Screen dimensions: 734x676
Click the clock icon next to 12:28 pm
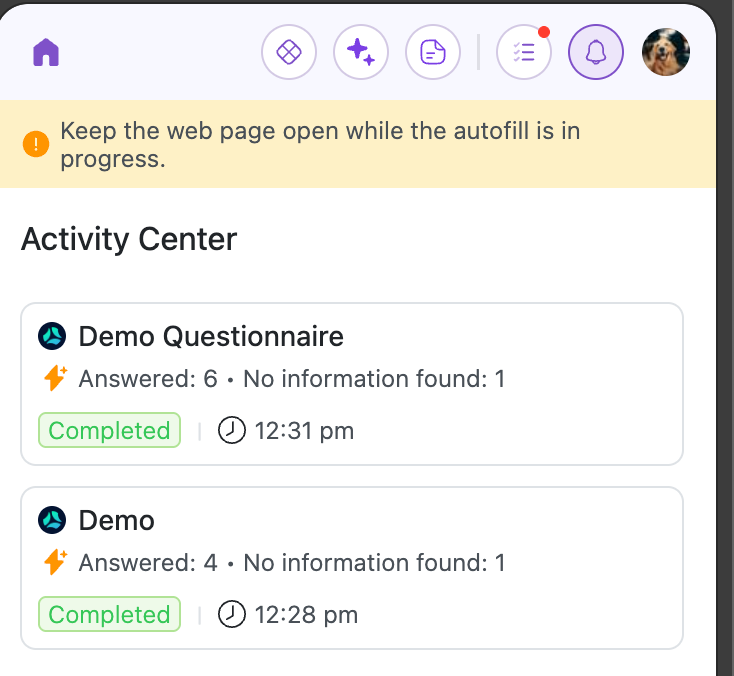pyautogui.click(x=231, y=614)
